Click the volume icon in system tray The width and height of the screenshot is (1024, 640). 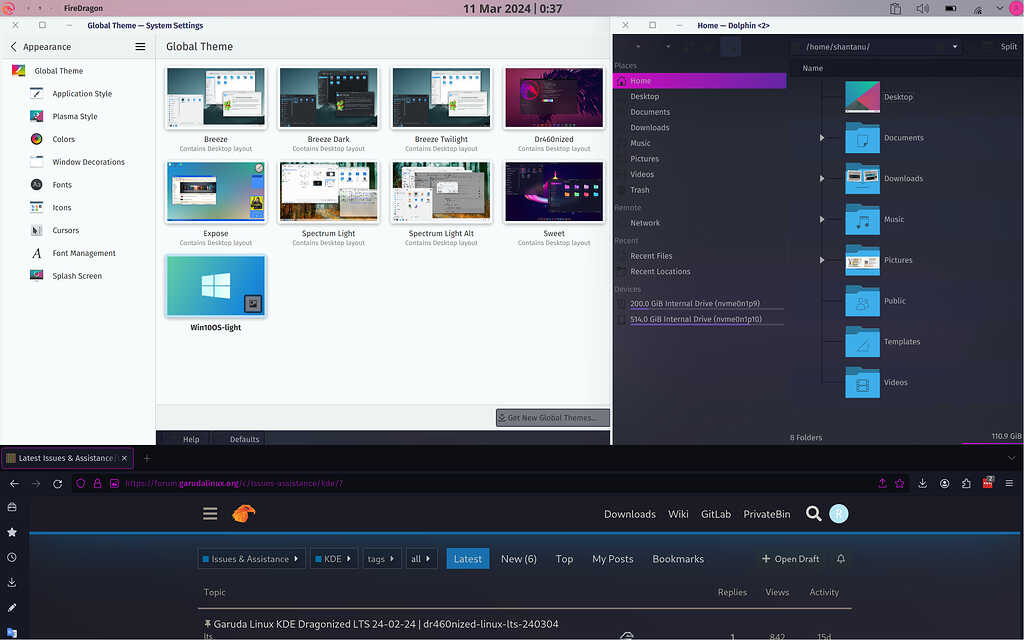tap(922, 9)
